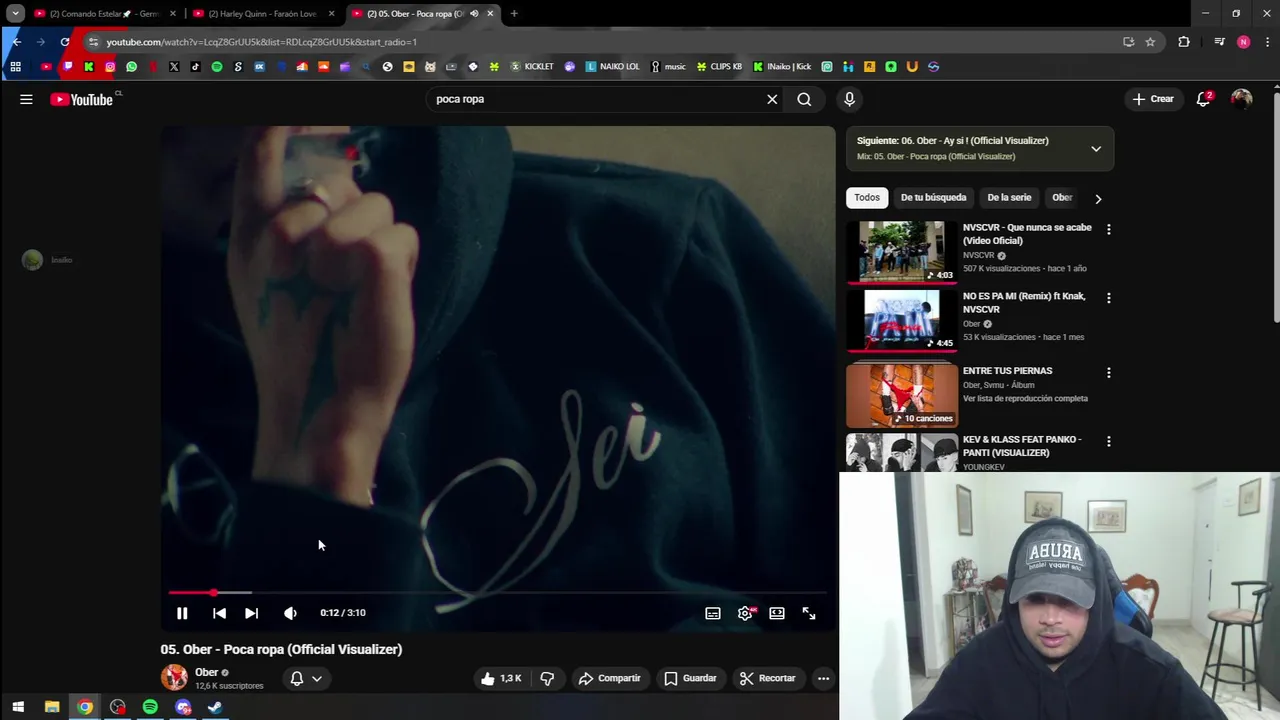Viewport: 1280px width, 720px height.
Task: Show more filter chips with right arrow
Action: (1098, 198)
